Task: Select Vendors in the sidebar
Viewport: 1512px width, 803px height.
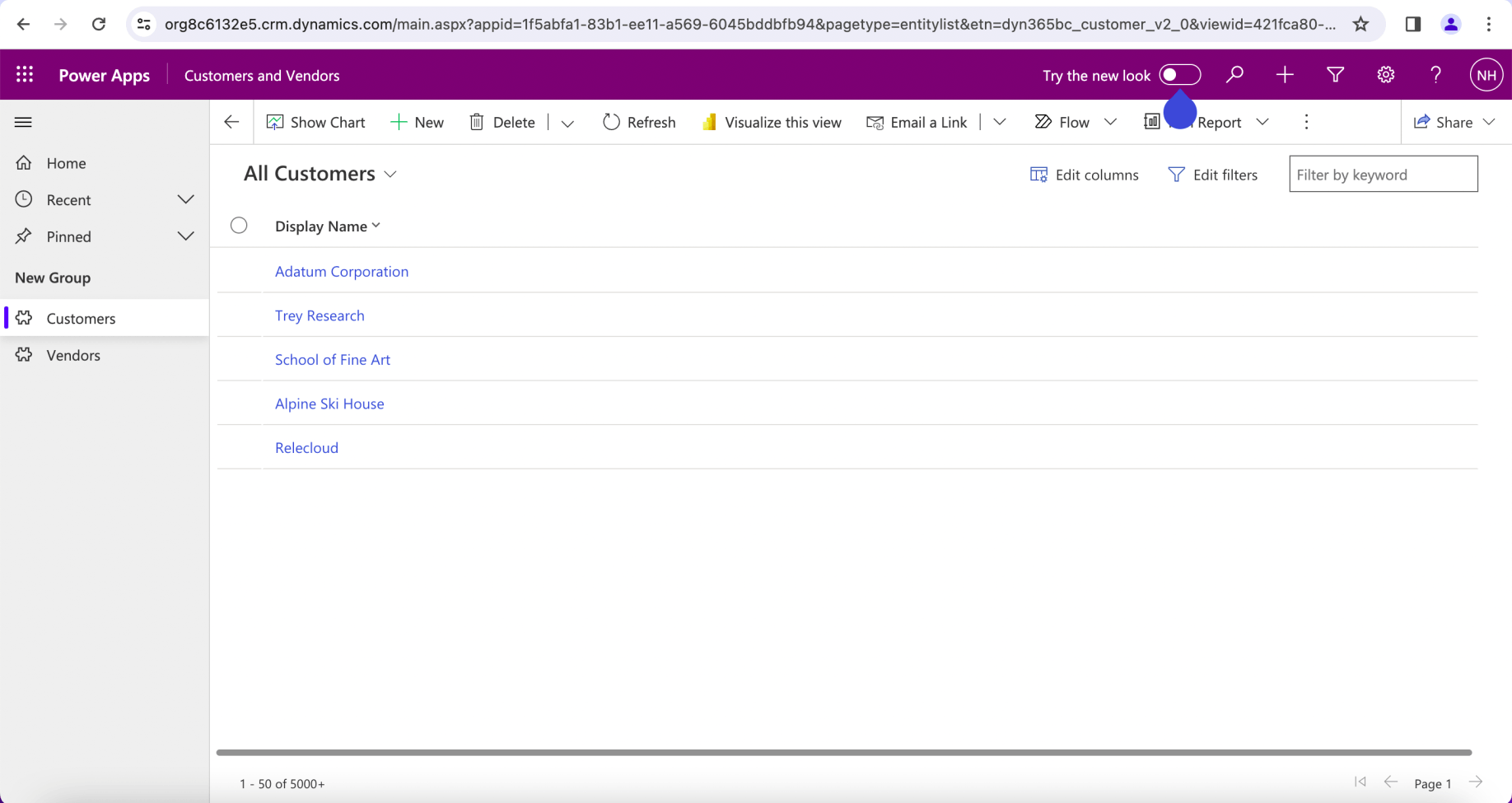Action: click(x=105, y=355)
